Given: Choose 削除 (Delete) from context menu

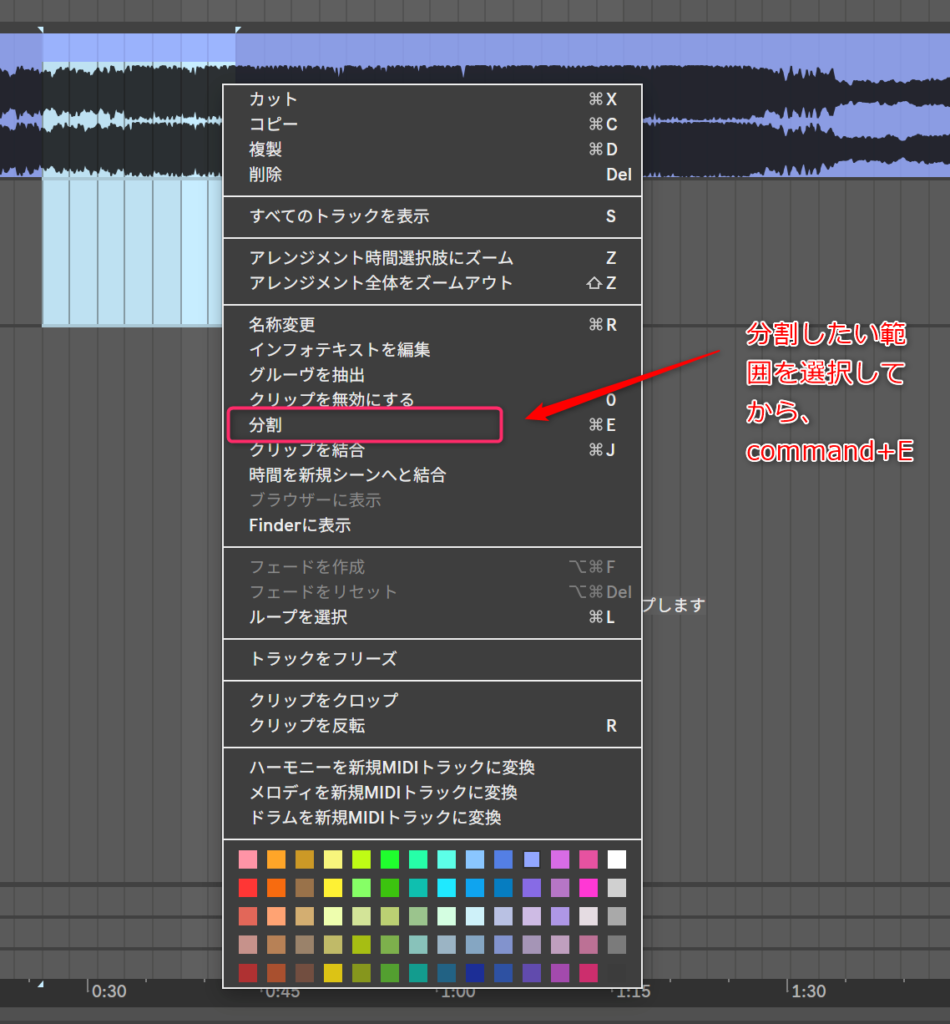Looking at the screenshot, I should coord(265,174).
